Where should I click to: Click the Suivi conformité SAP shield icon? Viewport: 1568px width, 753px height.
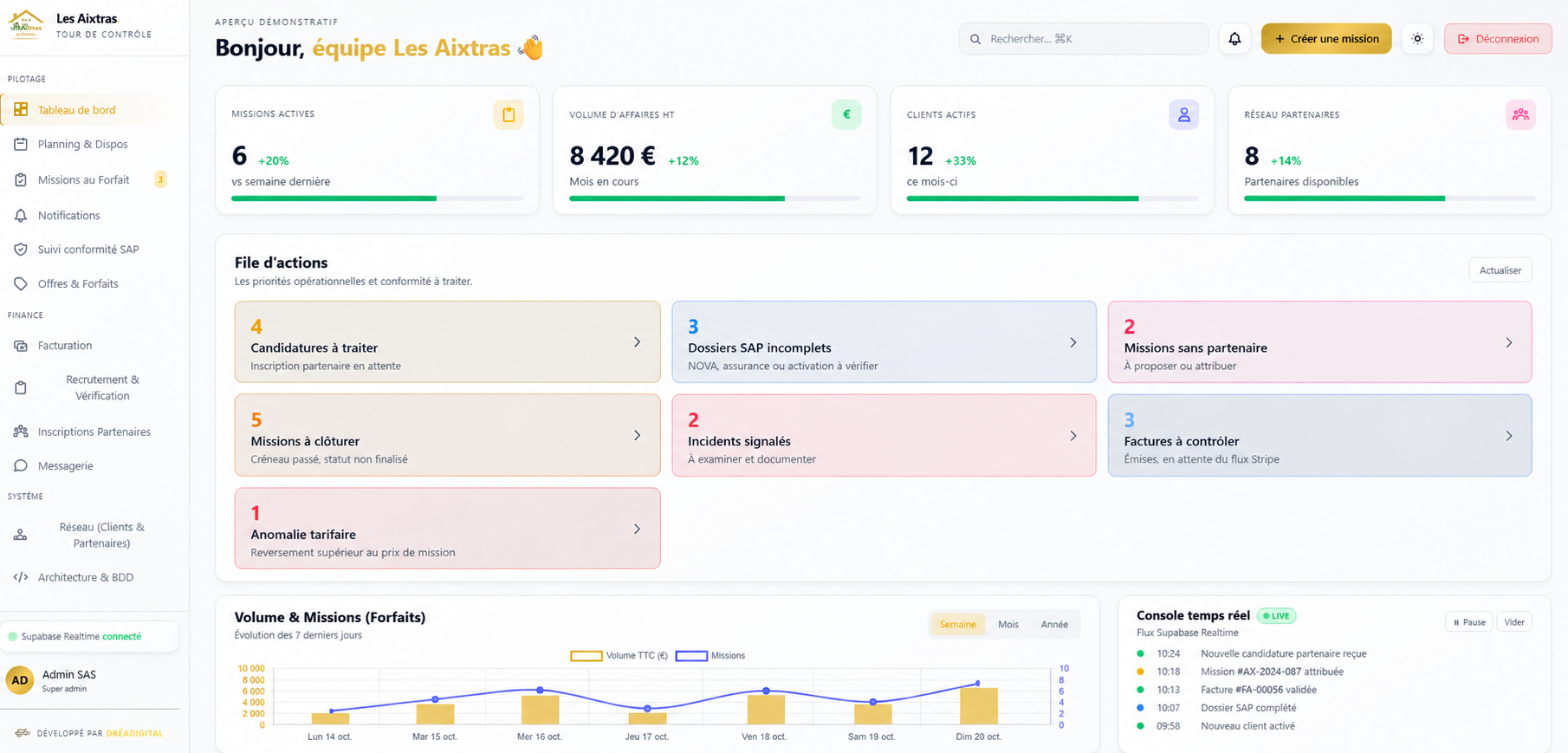click(x=21, y=250)
